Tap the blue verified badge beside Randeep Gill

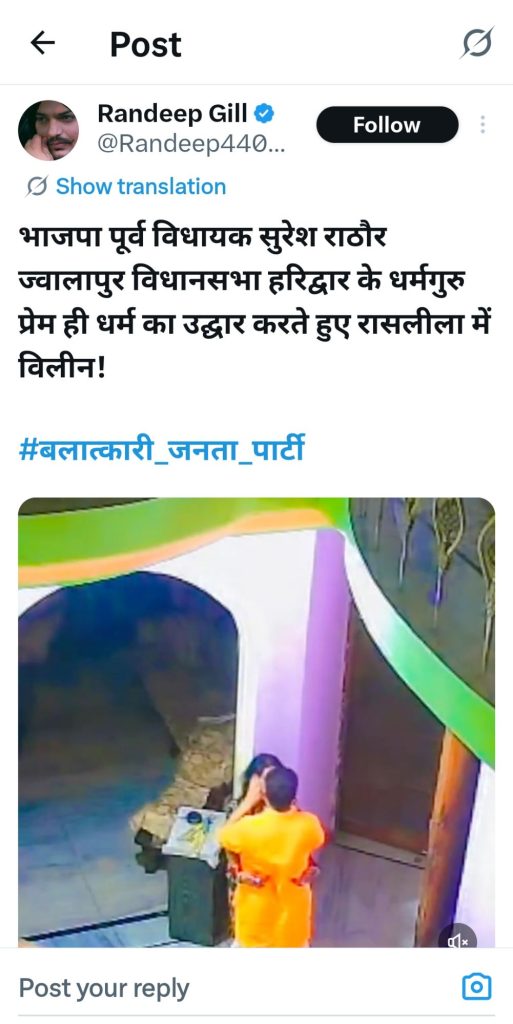pos(264,114)
